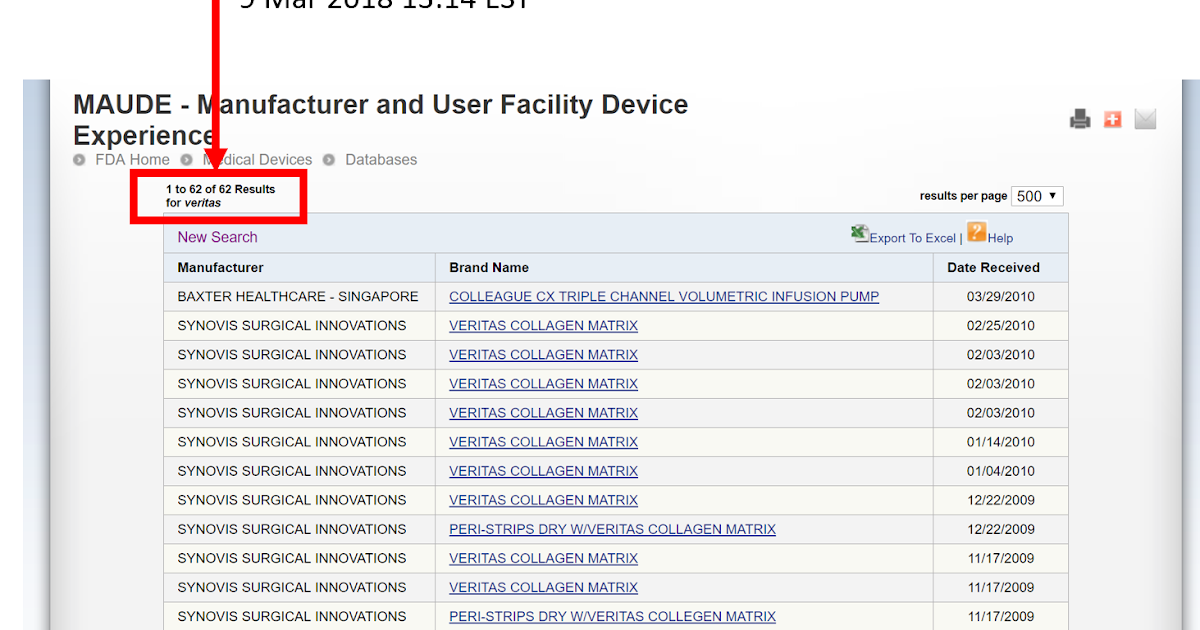Viewport: 1200px width, 630px height.
Task: Open the Help link
Action: [1000, 238]
